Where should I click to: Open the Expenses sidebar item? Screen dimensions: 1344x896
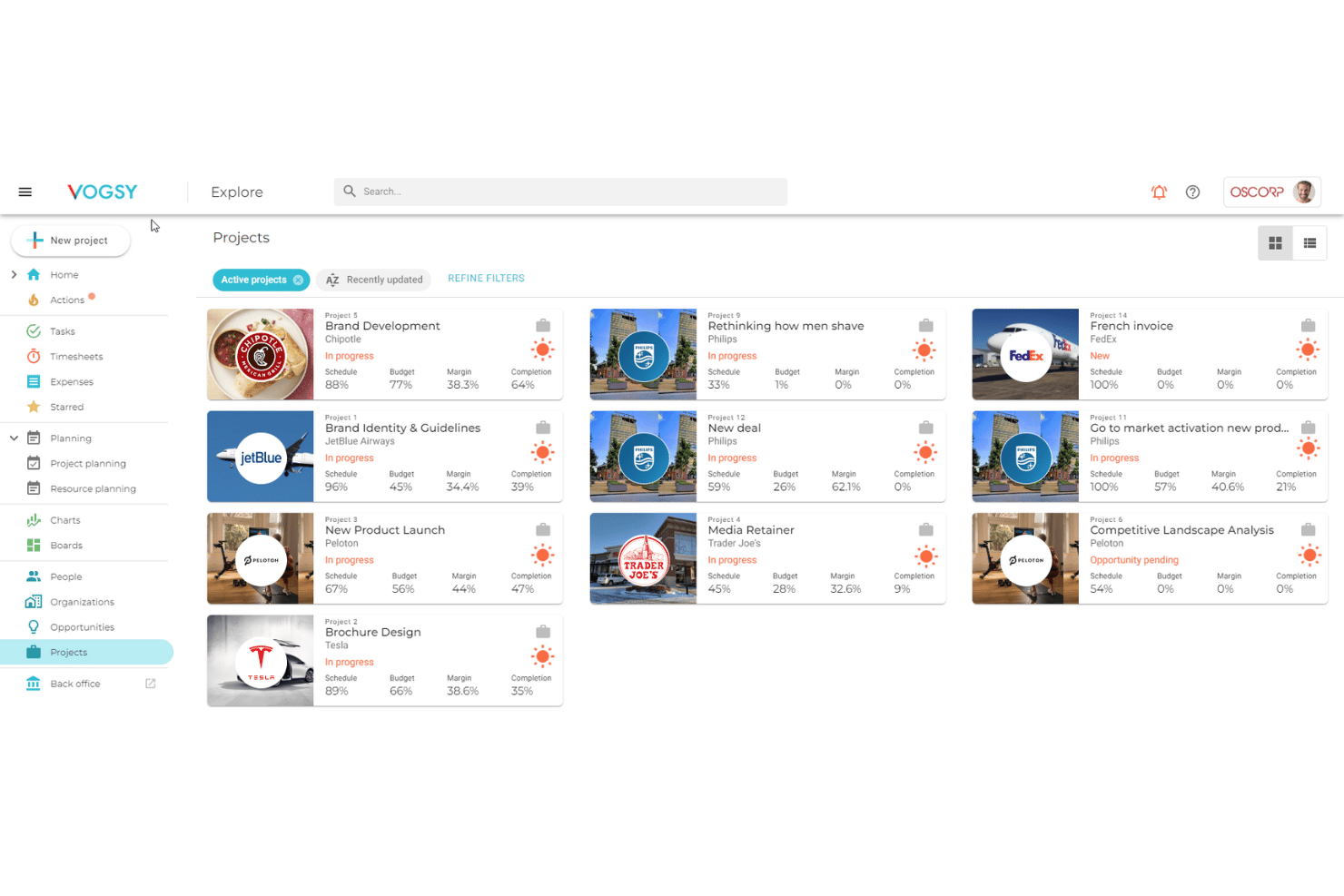pyautogui.click(x=72, y=382)
